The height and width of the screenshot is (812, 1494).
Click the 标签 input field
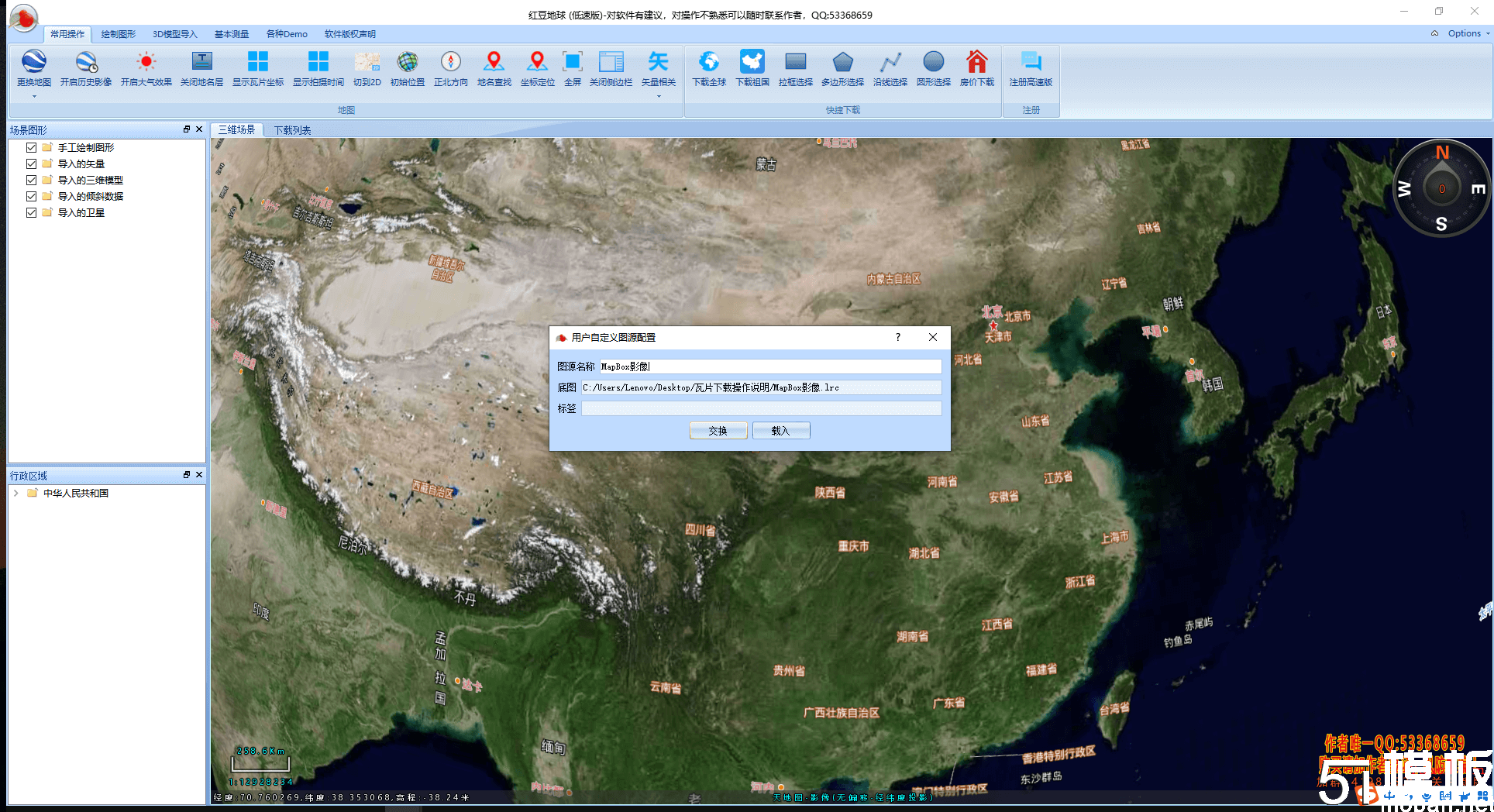(x=761, y=408)
